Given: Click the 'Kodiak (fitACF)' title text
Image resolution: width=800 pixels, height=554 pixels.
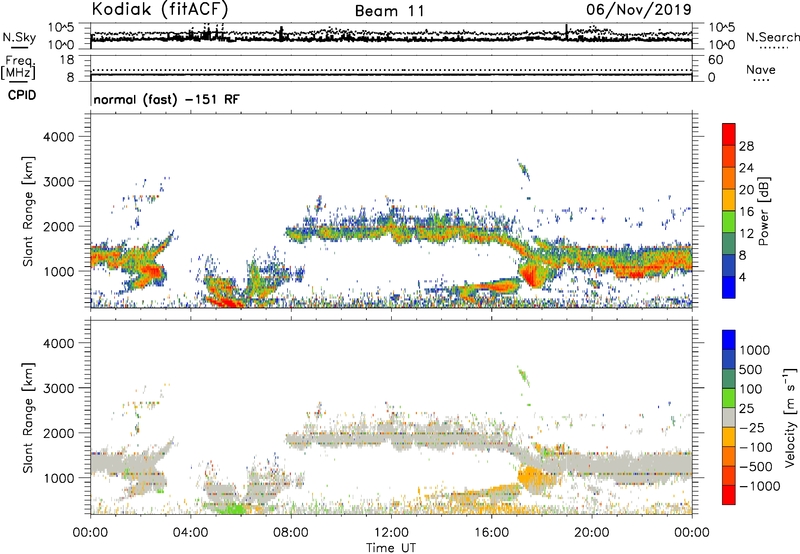Looking at the screenshot, I should click(160, 10).
